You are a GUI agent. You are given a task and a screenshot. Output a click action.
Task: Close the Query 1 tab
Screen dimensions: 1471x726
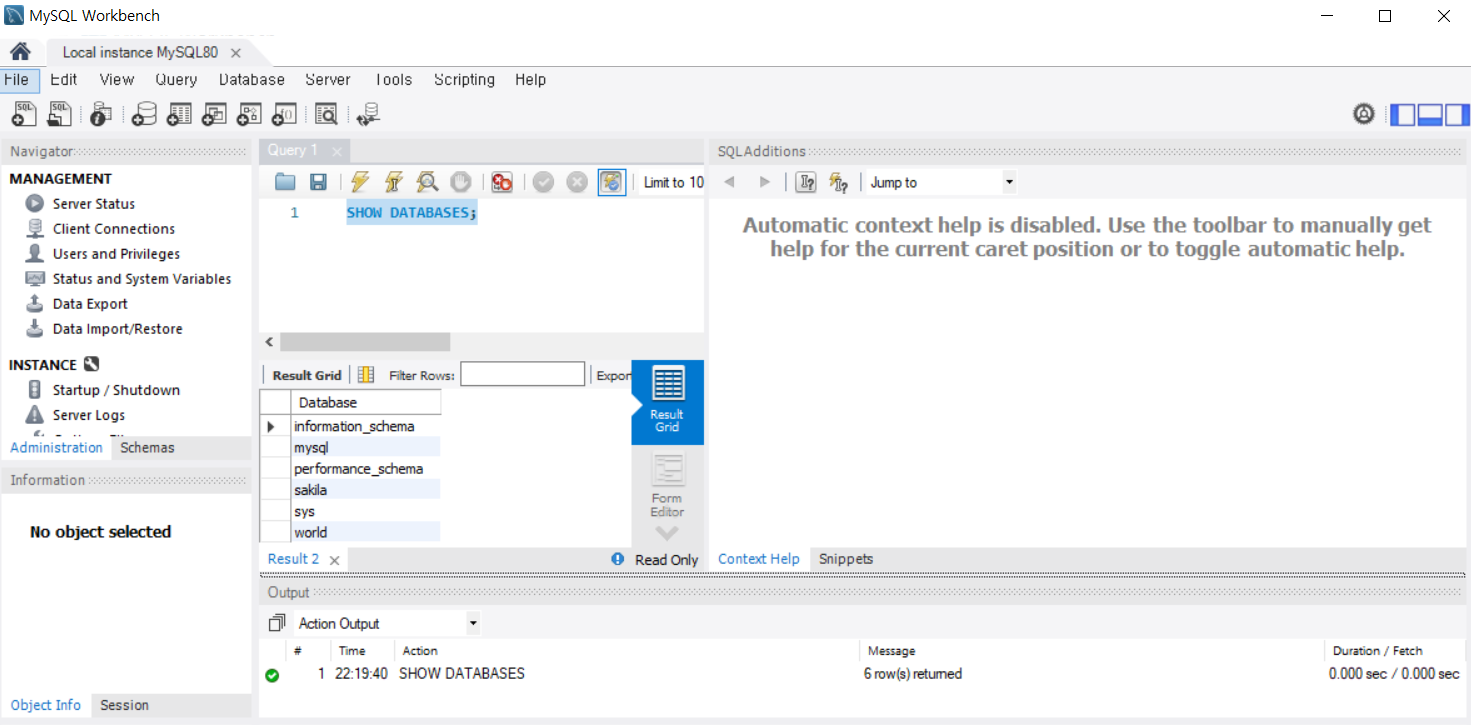tap(337, 151)
